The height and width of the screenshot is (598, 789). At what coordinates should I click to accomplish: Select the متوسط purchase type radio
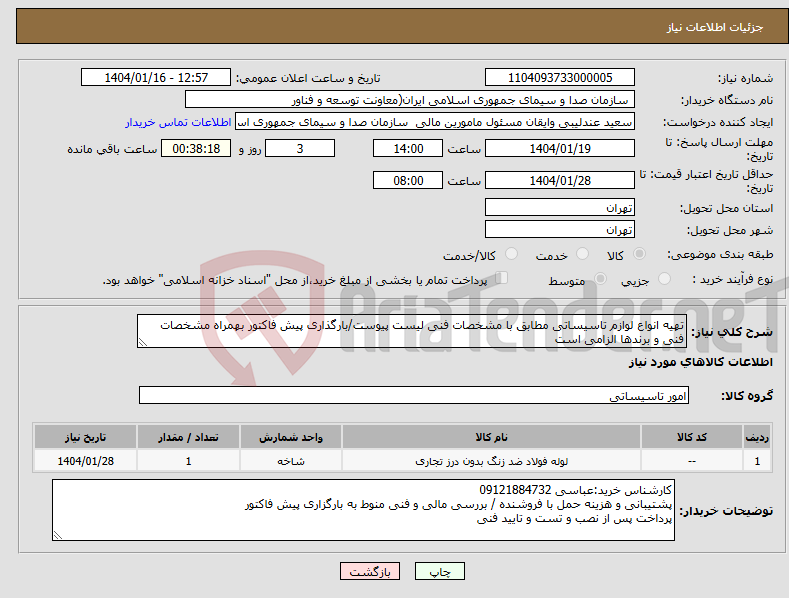click(x=600, y=278)
